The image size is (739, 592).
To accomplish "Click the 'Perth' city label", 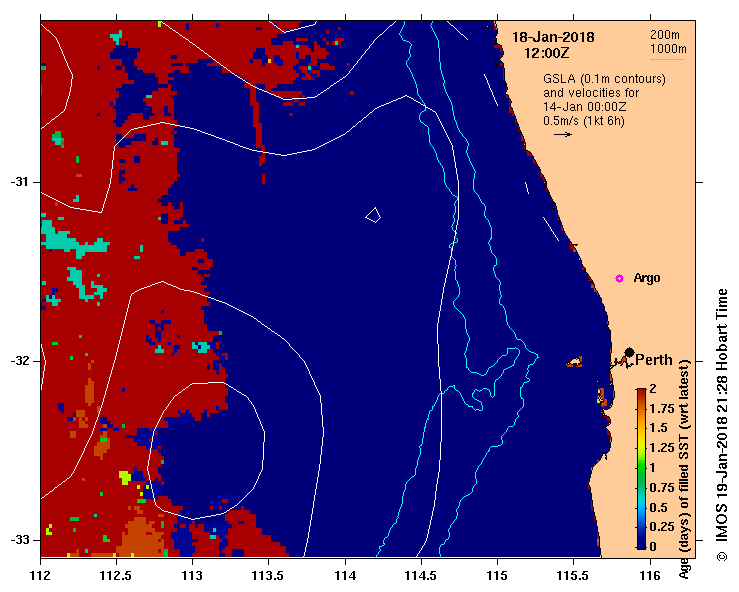I will pyautogui.click(x=654, y=360).
